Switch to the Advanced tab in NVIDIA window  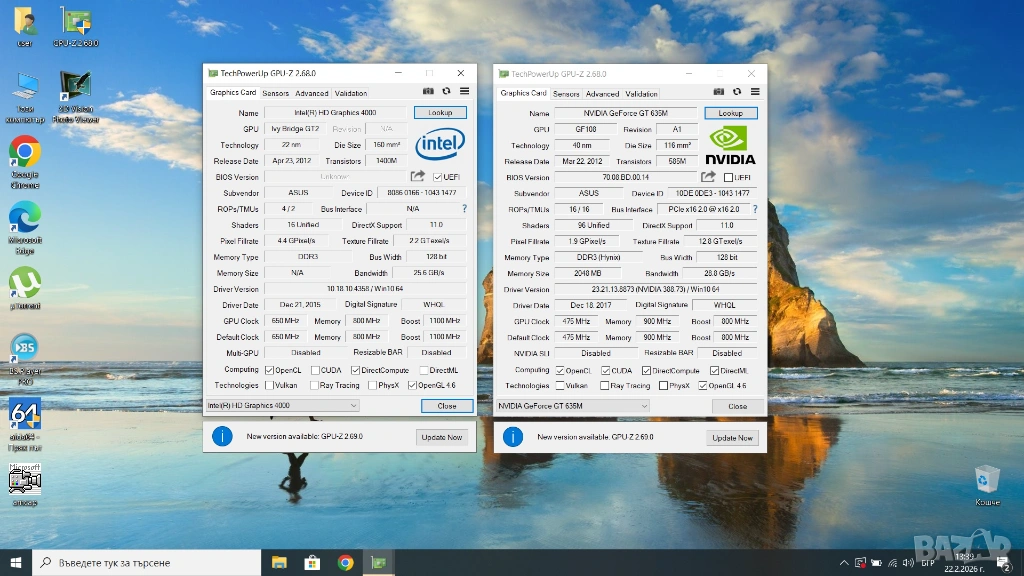(x=602, y=94)
